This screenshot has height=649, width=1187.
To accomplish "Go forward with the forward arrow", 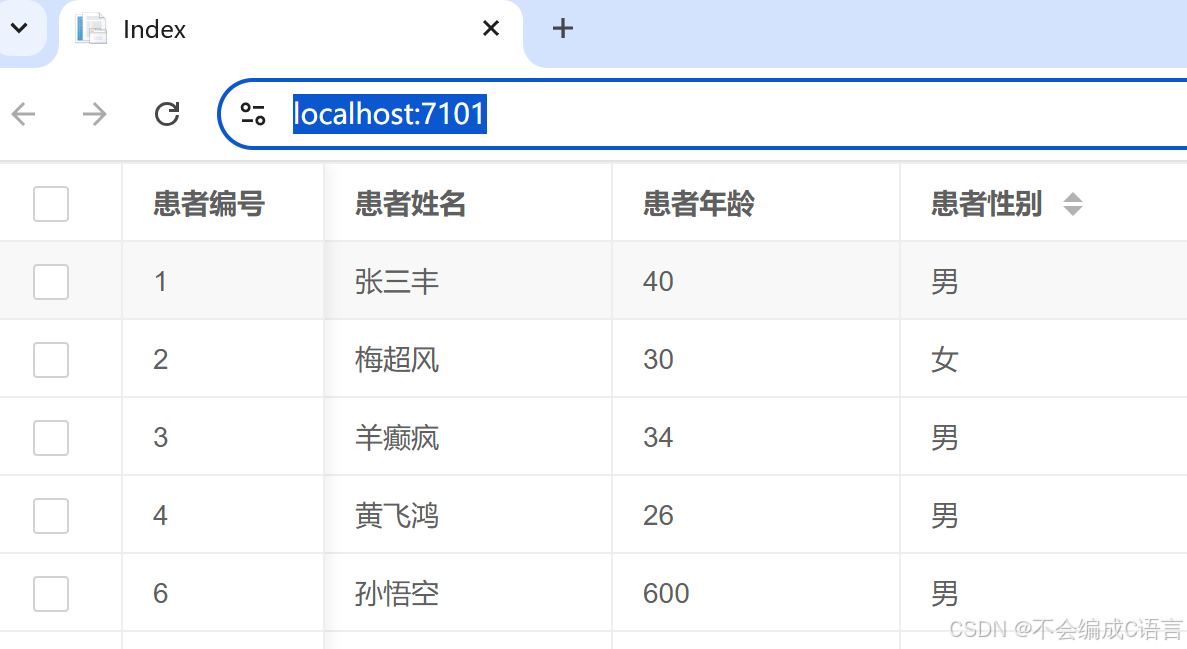I will 95,114.
